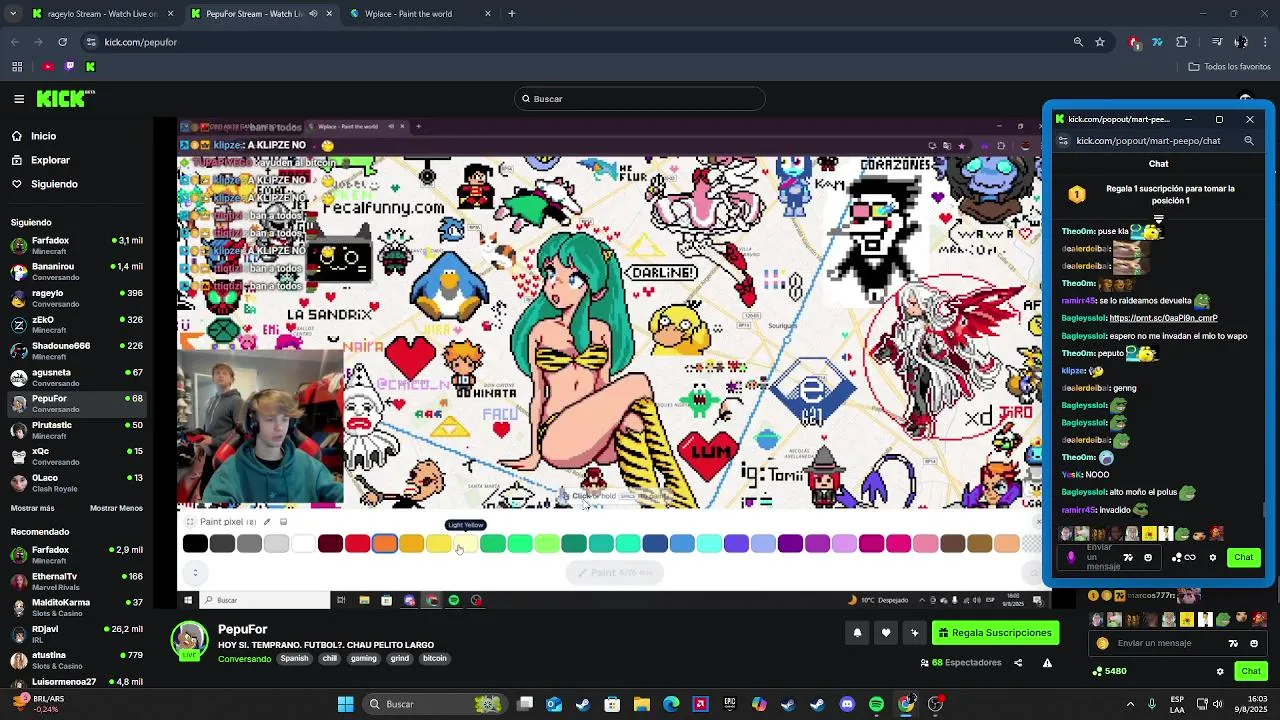1280x720 pixels.
Task: Click Chat send button in popout window
Action: coord(1243,557)
